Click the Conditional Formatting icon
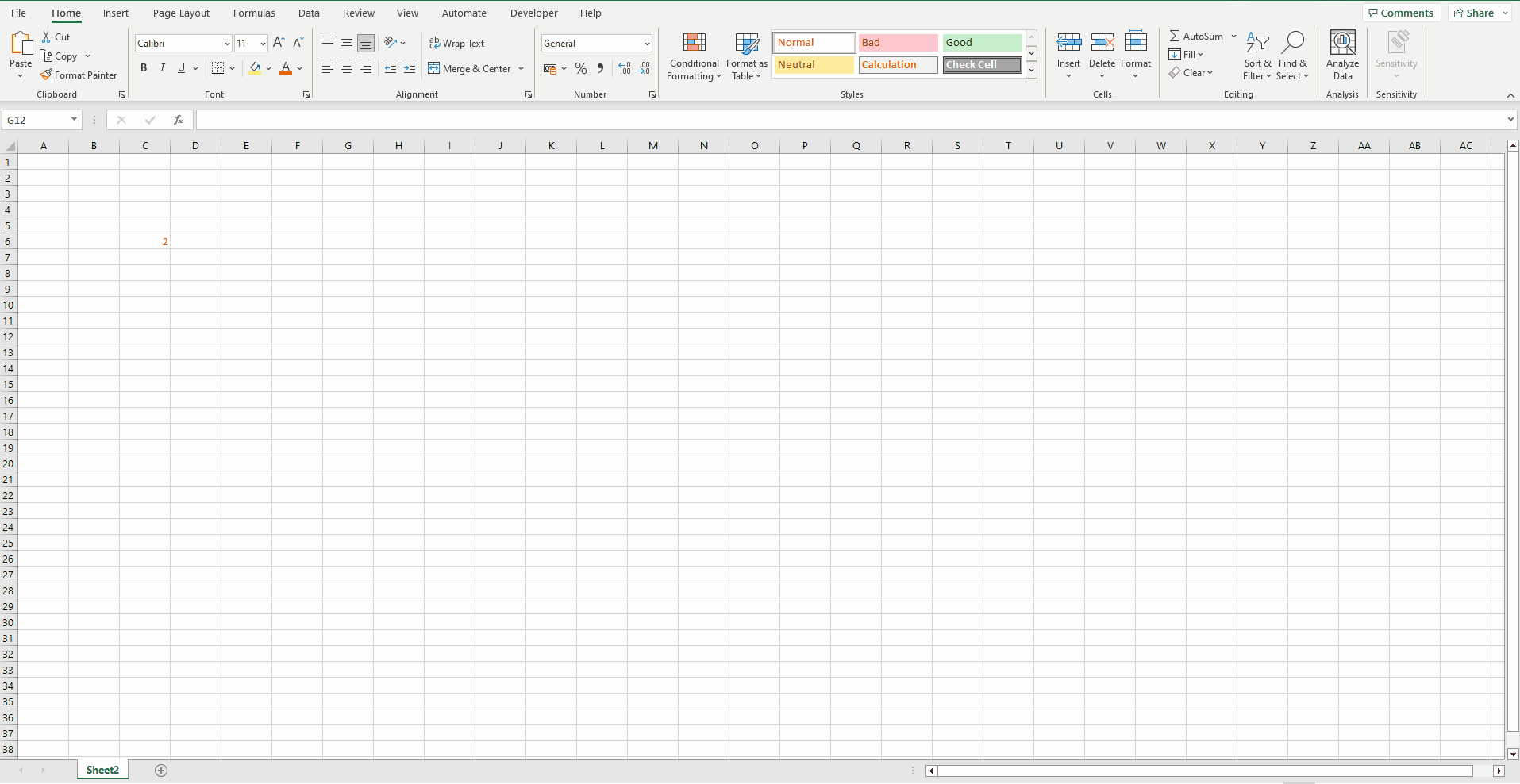Viewport: 1520px width, 784px height. coord(694,43)
